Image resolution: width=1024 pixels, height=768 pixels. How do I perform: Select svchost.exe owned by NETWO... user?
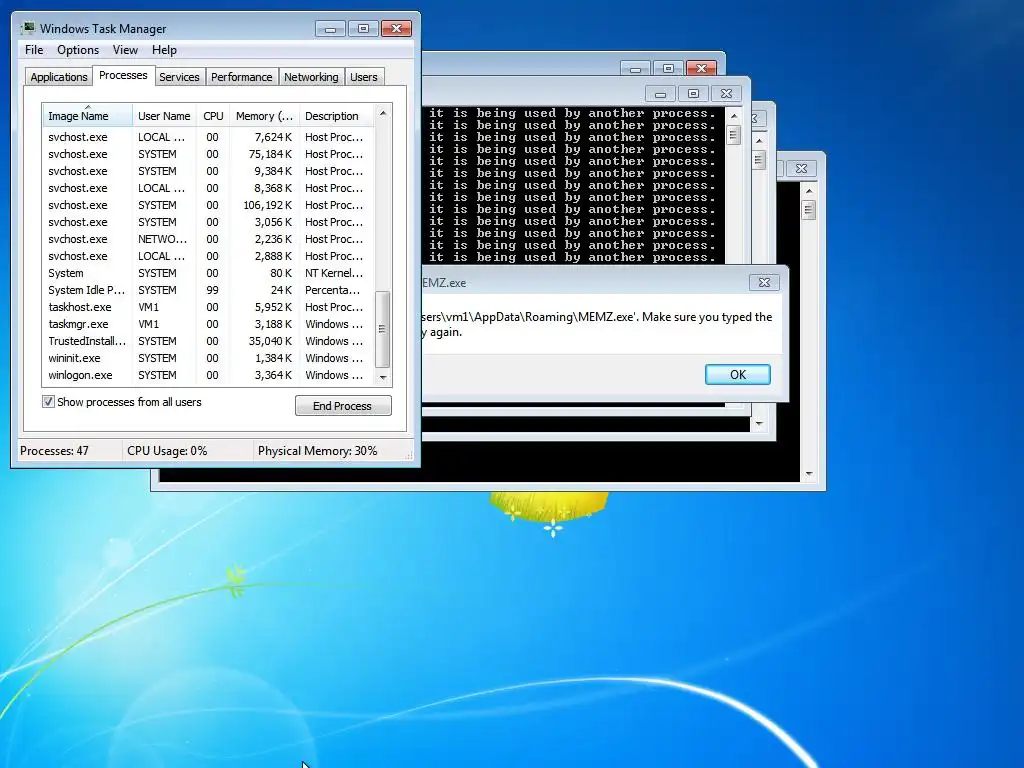(x=208, y=239)
